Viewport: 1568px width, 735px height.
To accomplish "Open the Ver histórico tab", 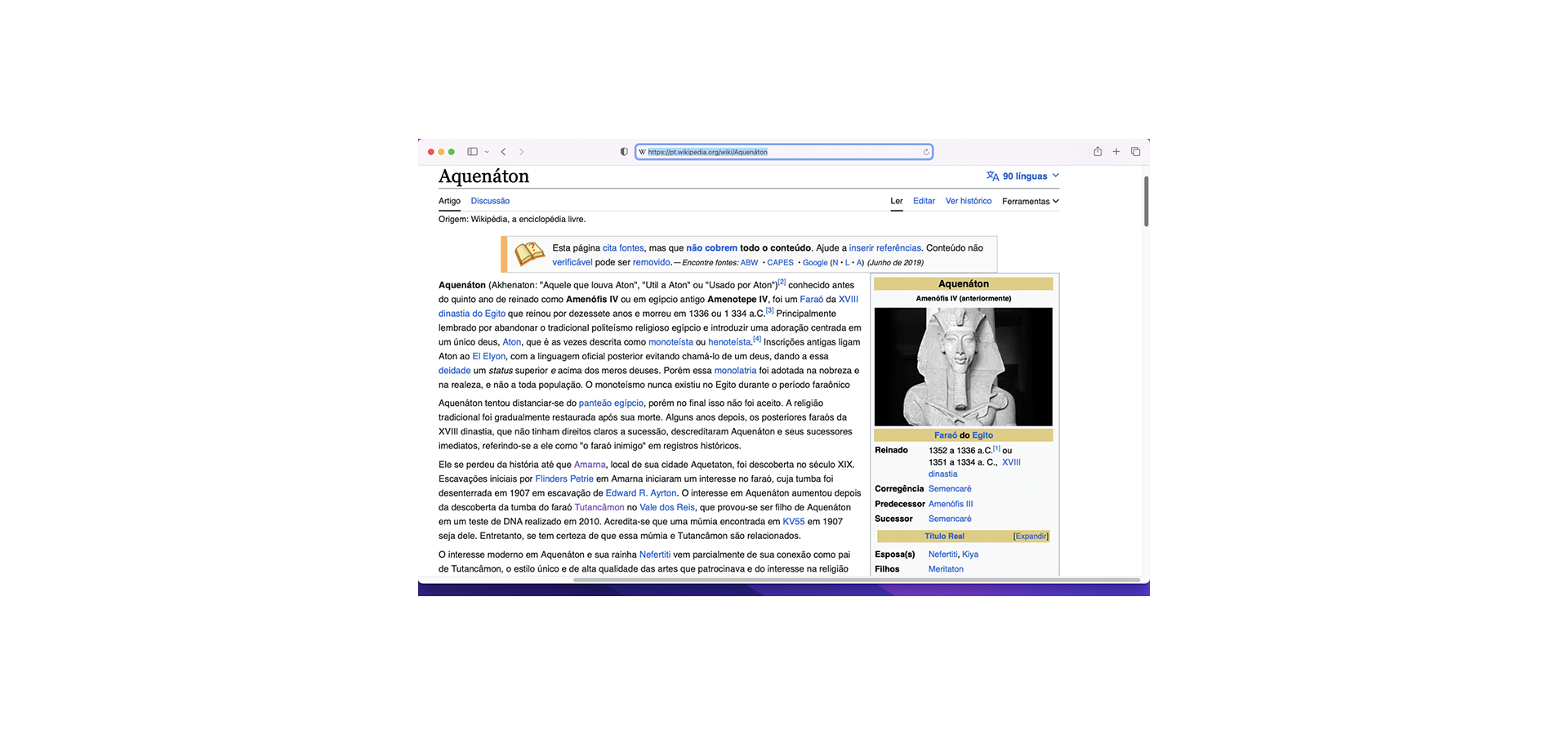I will pos(969,201).
